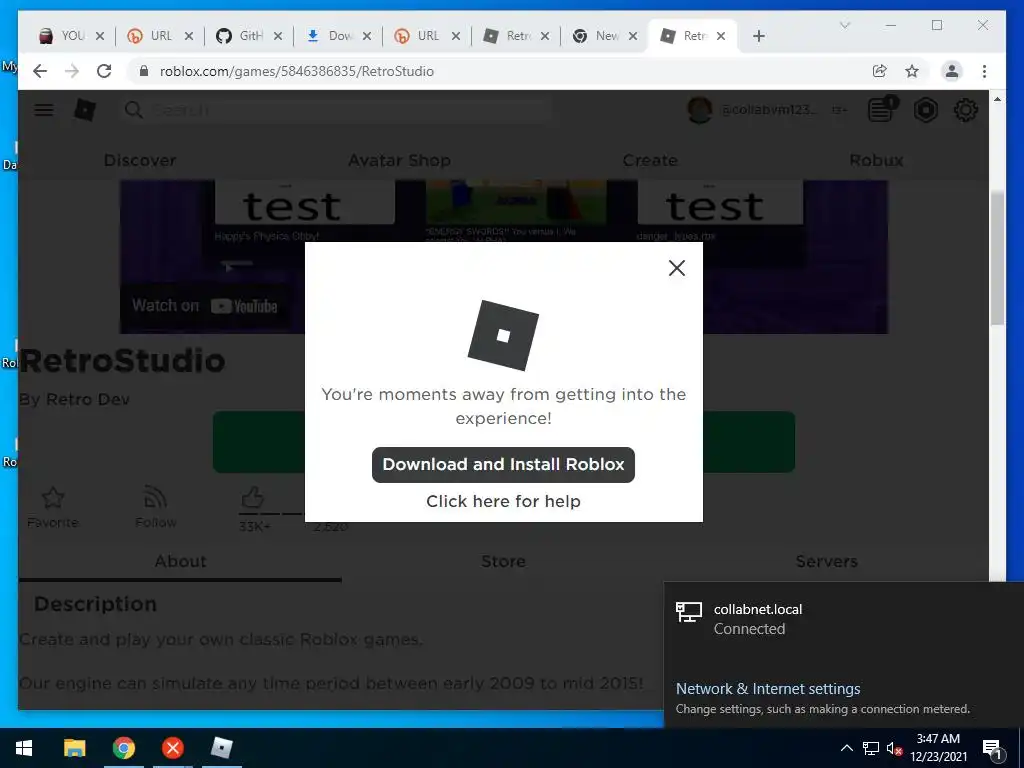Viewport: 1024px width, 768px height.
Task: Switch to the second URL tab
Action: tap(419, 36)
